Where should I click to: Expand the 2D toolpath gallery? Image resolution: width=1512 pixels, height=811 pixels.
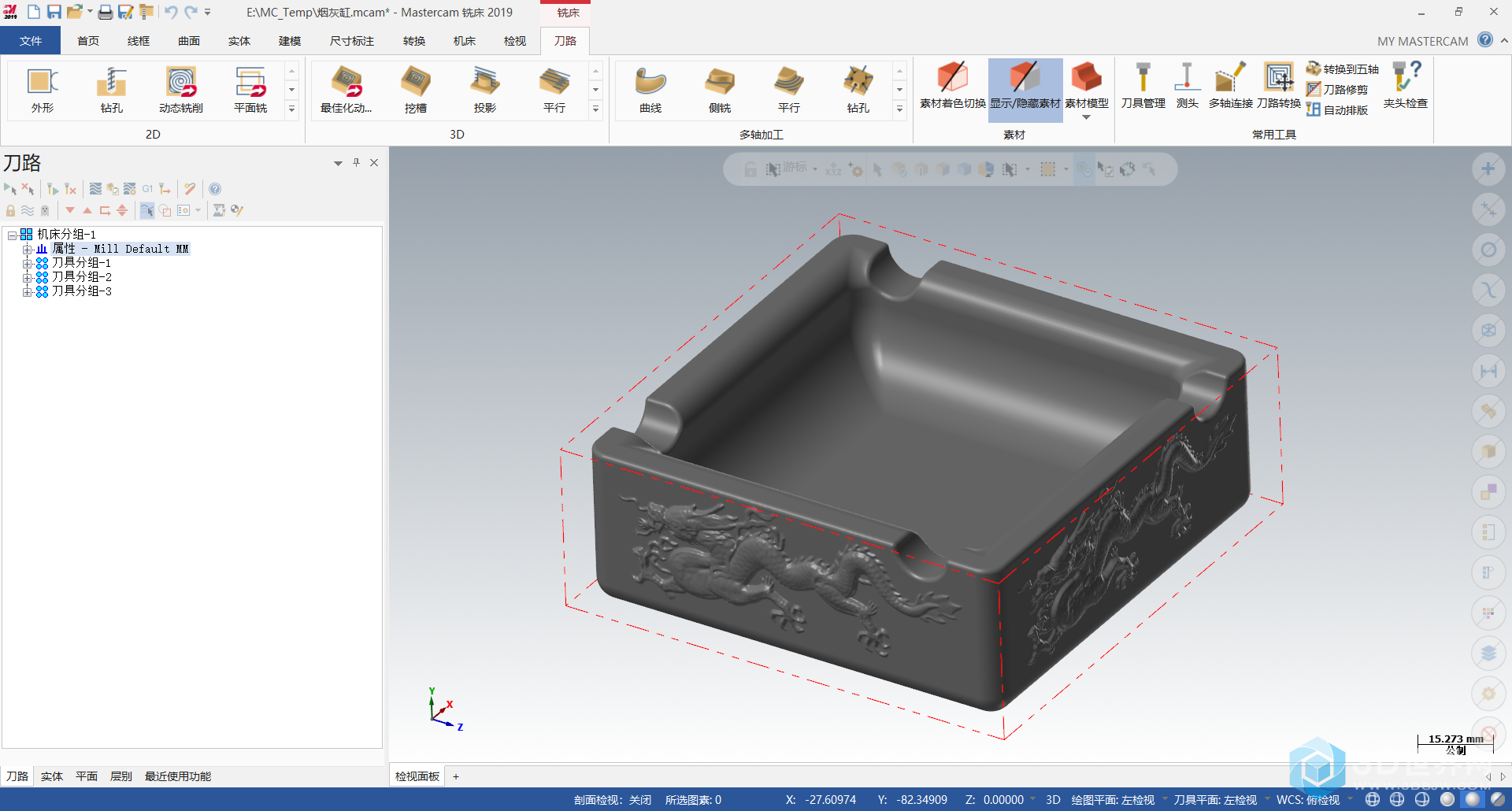[291, 109]
